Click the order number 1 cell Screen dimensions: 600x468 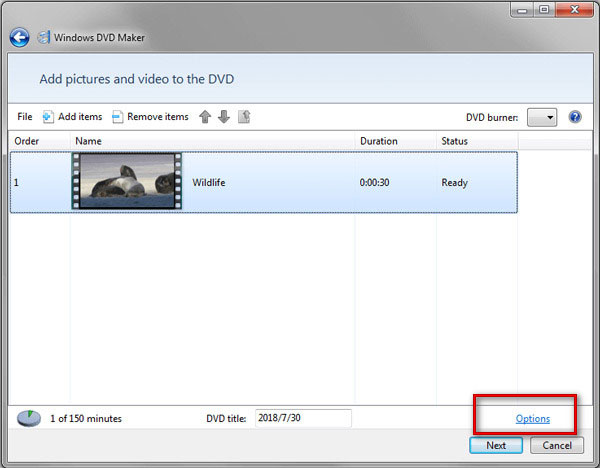click(x=16, y=183)
